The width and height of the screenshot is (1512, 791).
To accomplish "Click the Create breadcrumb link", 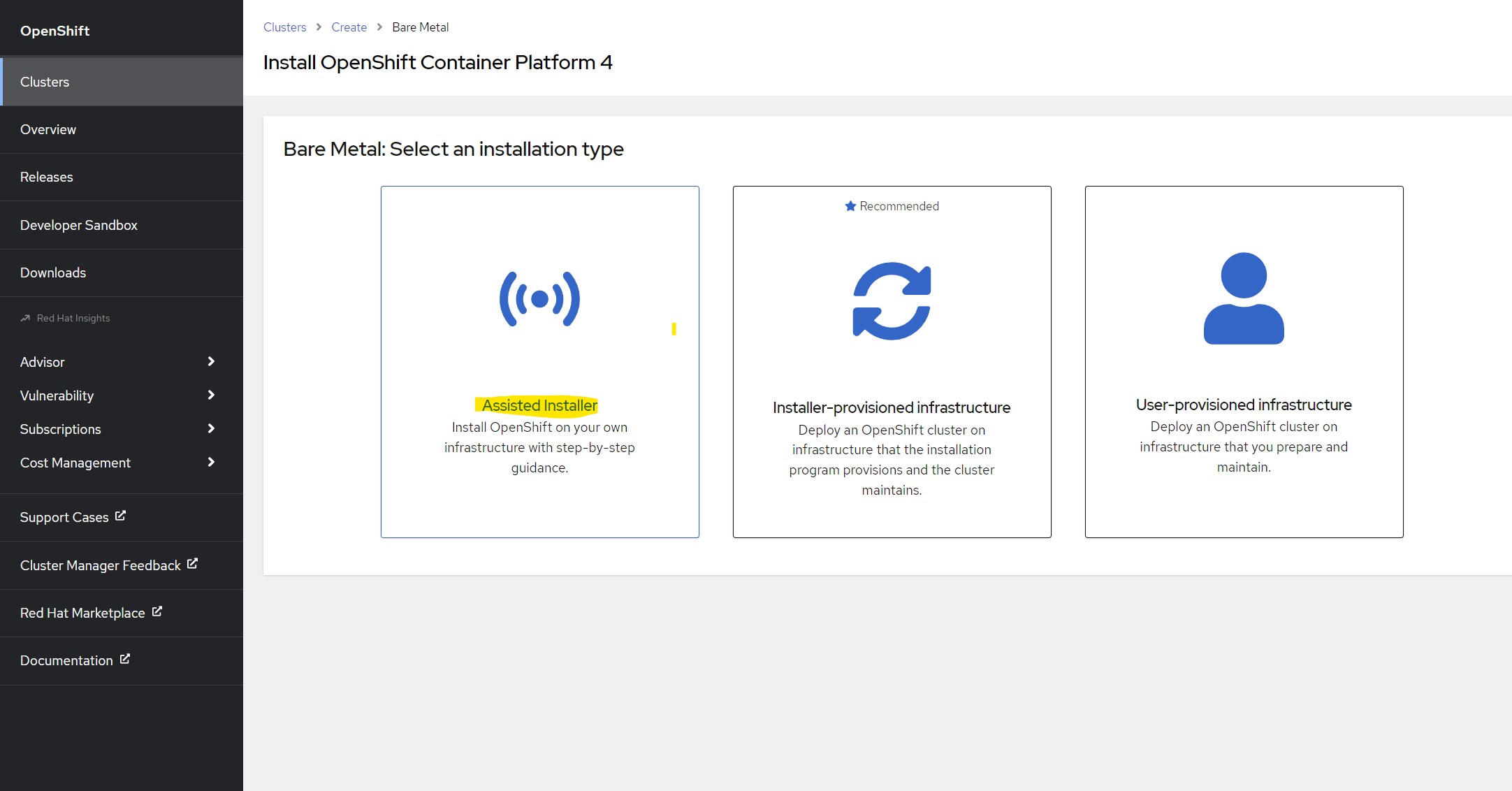I will point(349,27).
